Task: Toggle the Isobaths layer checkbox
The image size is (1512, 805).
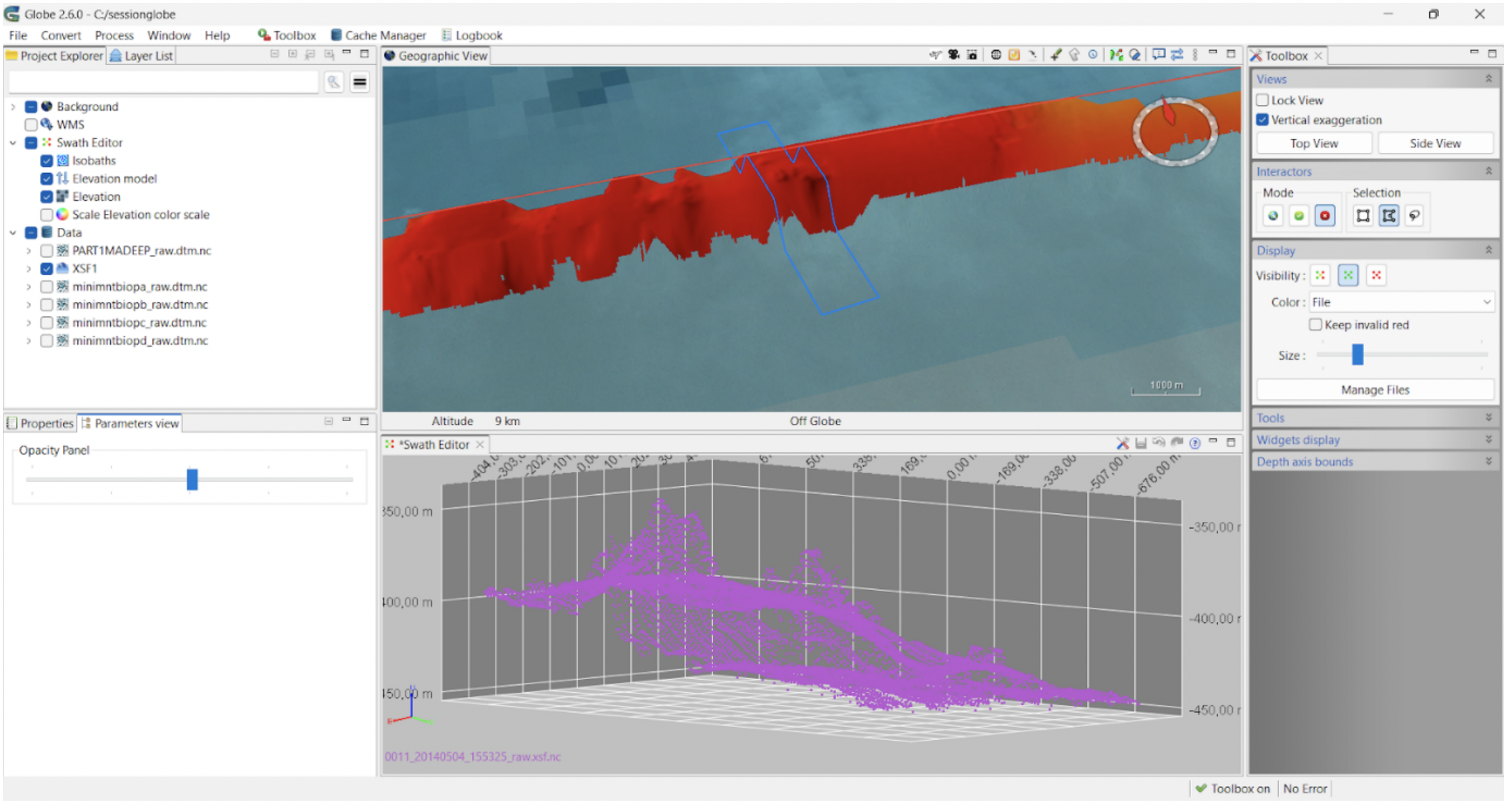Action: [46, 161]
